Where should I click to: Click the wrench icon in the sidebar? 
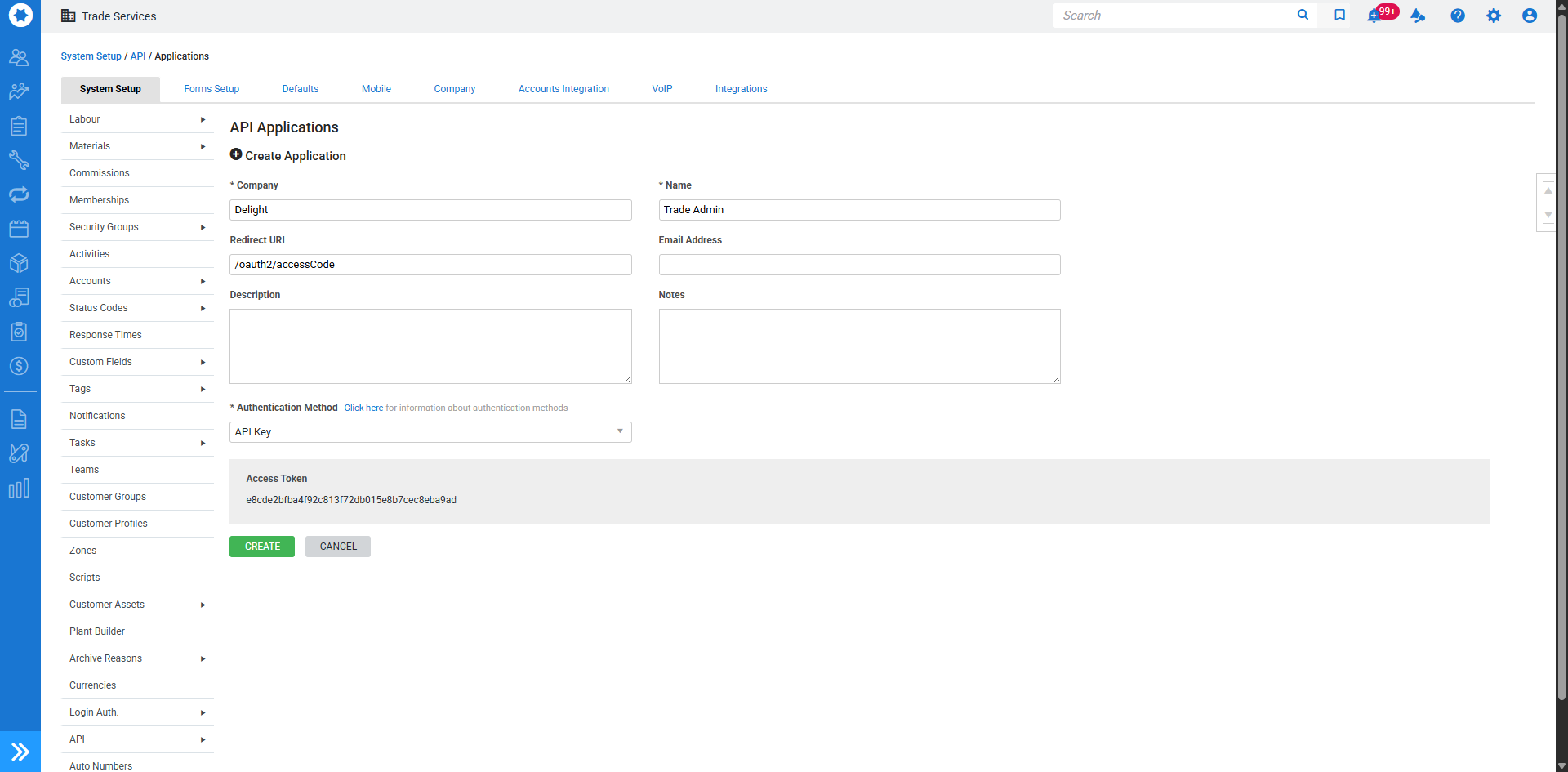tap(19, 160)
